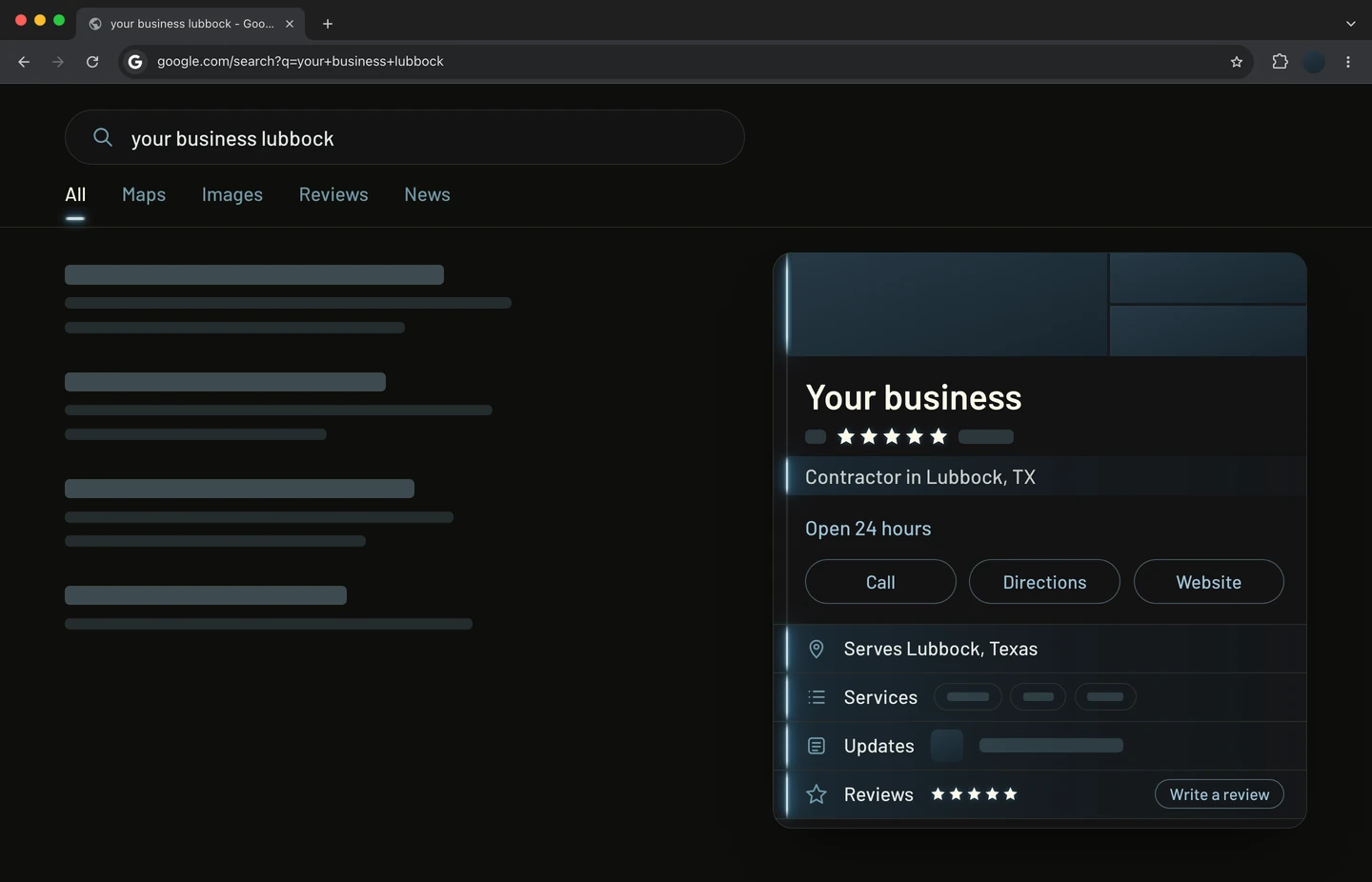This screenshot has width=1372, height=882.
Task: Select the News tab
Action: point(427,194)
